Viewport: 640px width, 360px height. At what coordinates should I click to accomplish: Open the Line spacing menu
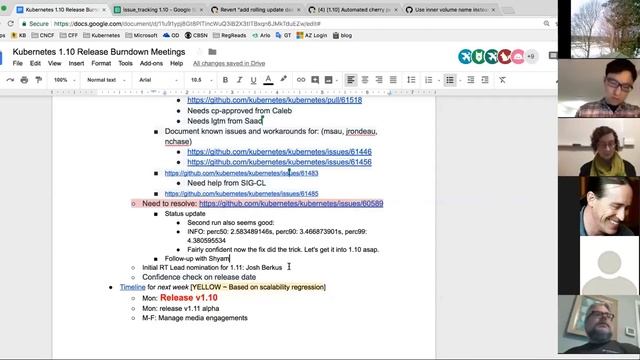[411, 80]
